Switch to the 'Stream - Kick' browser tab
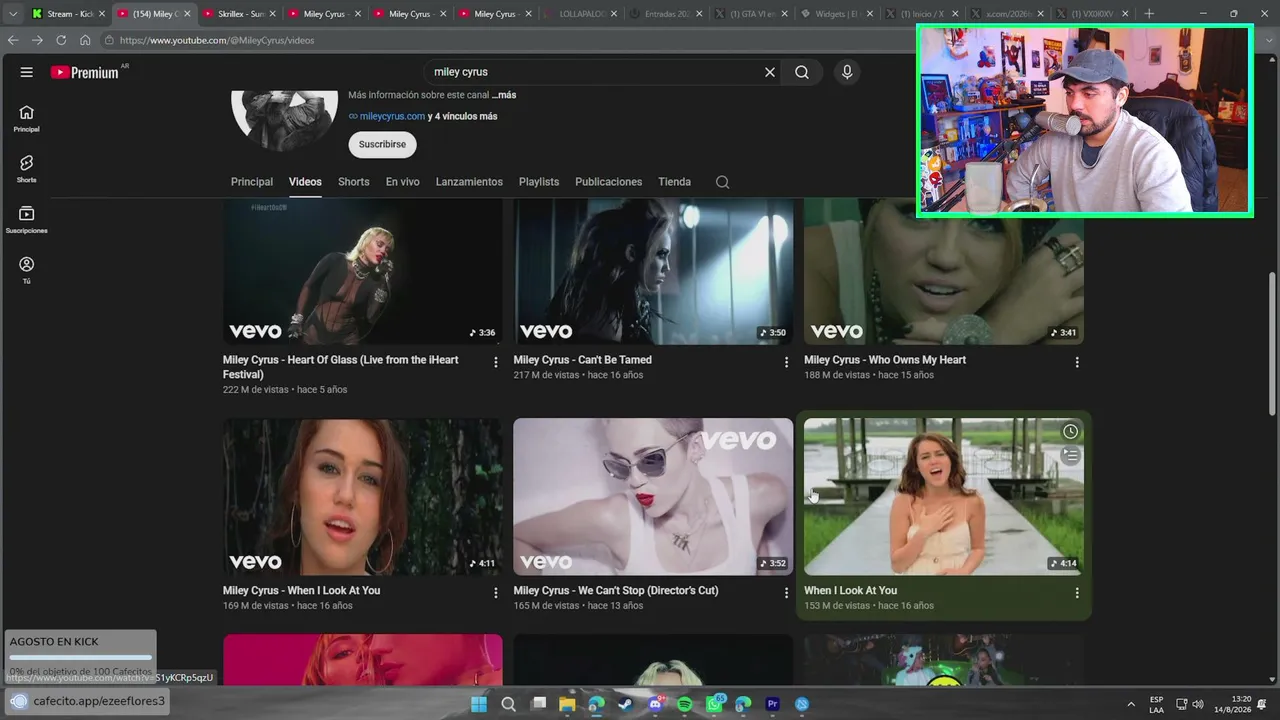The width and height of the screenshot is (1280, 720). pyautogui.click(x=68, y=14)
